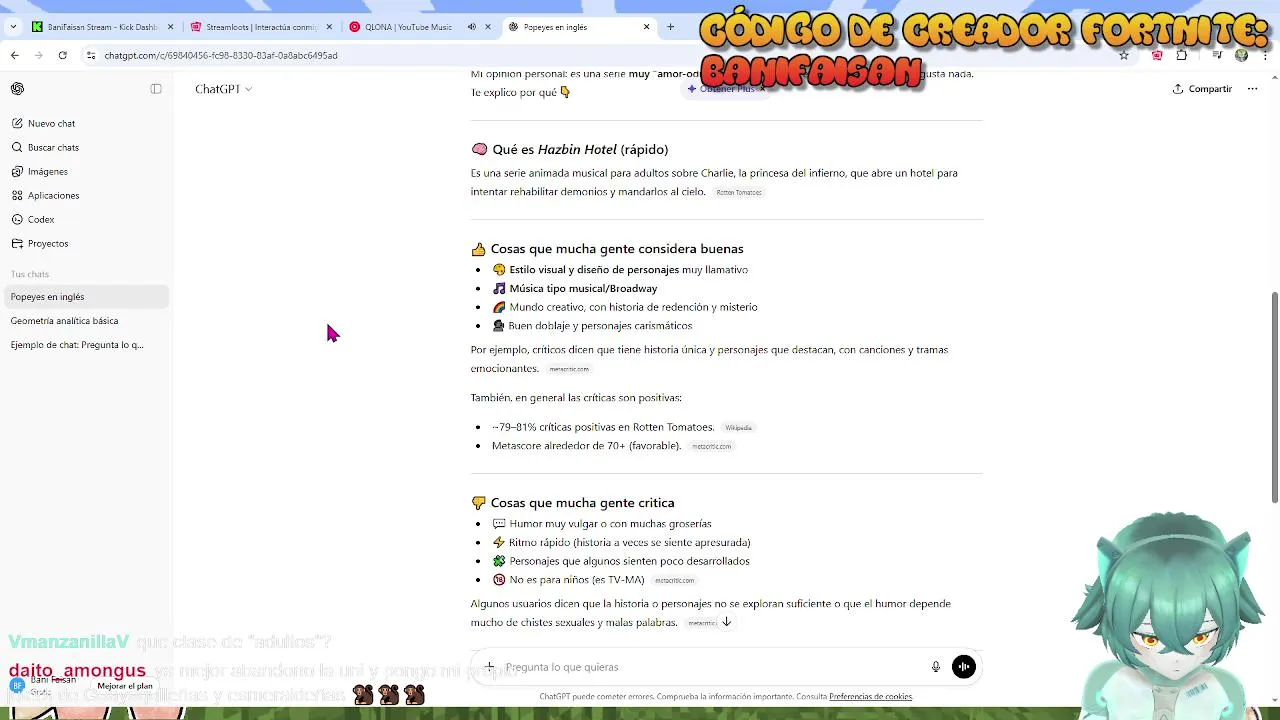The height and width of the screenshot is (720, 1280).
Task: Mute the YouTube Music tab audio icon
Action: click(x=471, y=27)
